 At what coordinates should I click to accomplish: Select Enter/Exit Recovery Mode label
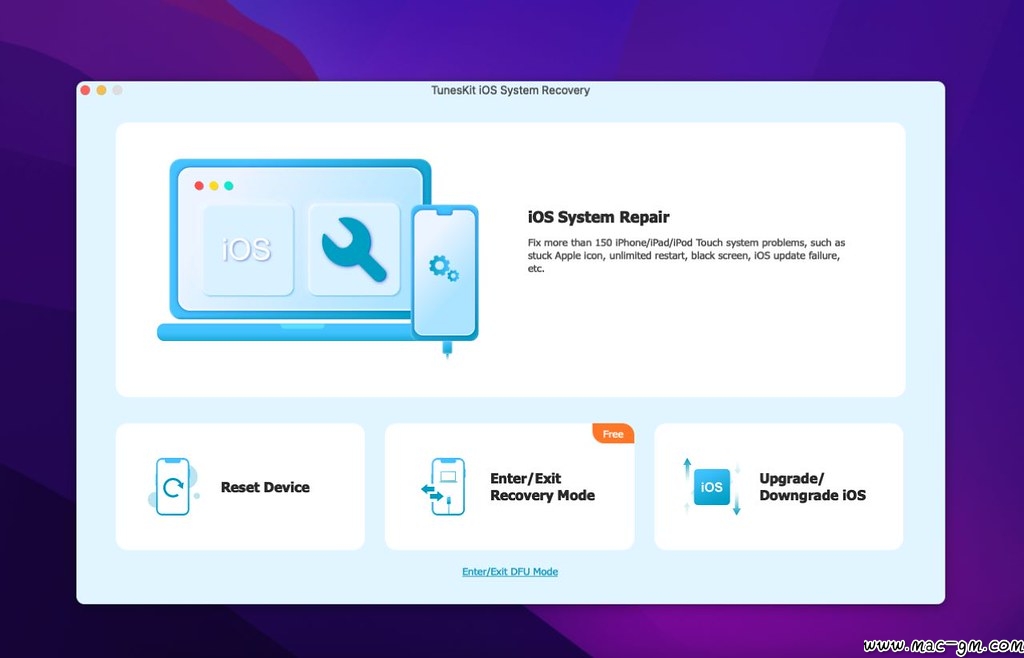coord(542,487)
